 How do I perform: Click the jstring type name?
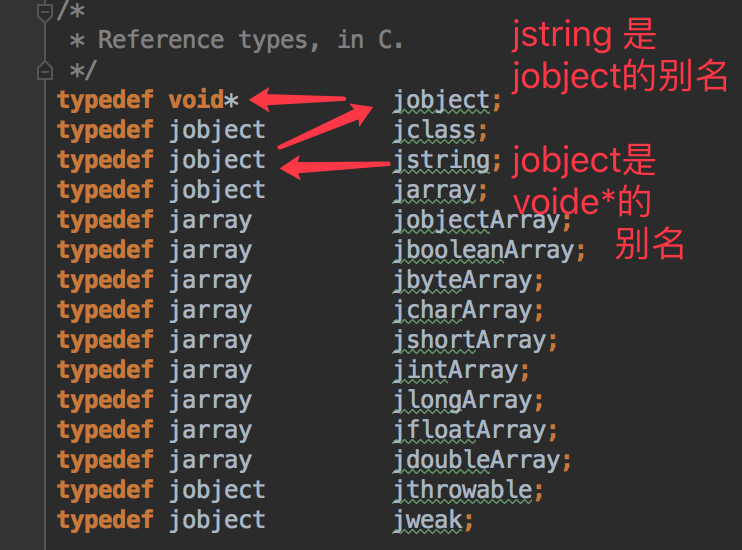pos(441,160)
